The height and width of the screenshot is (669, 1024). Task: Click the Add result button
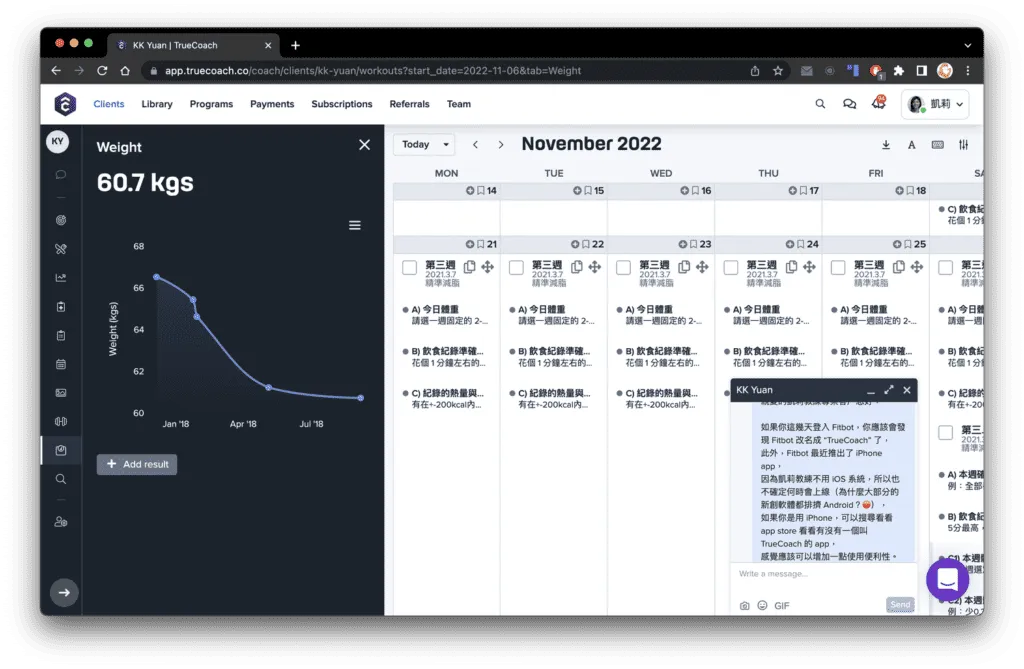tap(137, 464)
